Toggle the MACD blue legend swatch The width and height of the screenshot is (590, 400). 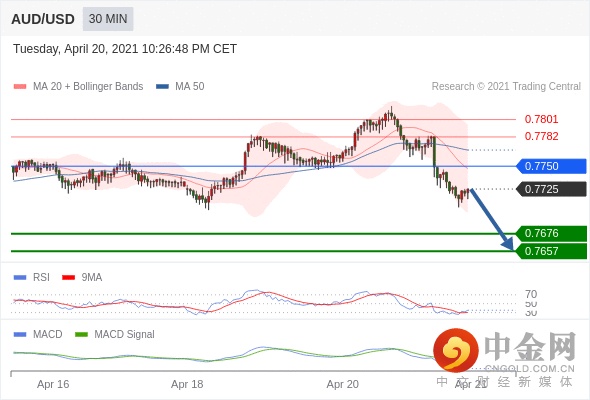20,335
